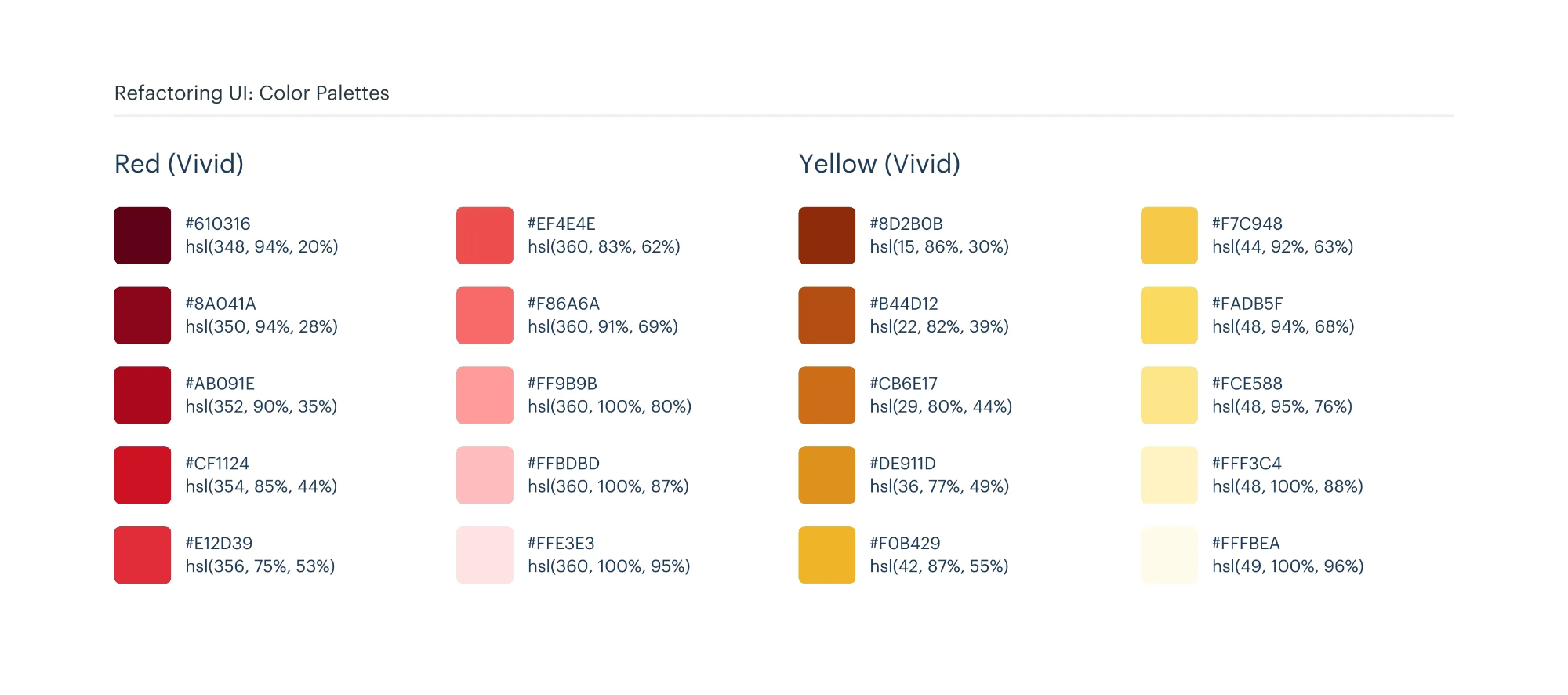Screen dimensions: 1568x695
Task: Click the #610316 dark red swatch
Action: [143, 235]
